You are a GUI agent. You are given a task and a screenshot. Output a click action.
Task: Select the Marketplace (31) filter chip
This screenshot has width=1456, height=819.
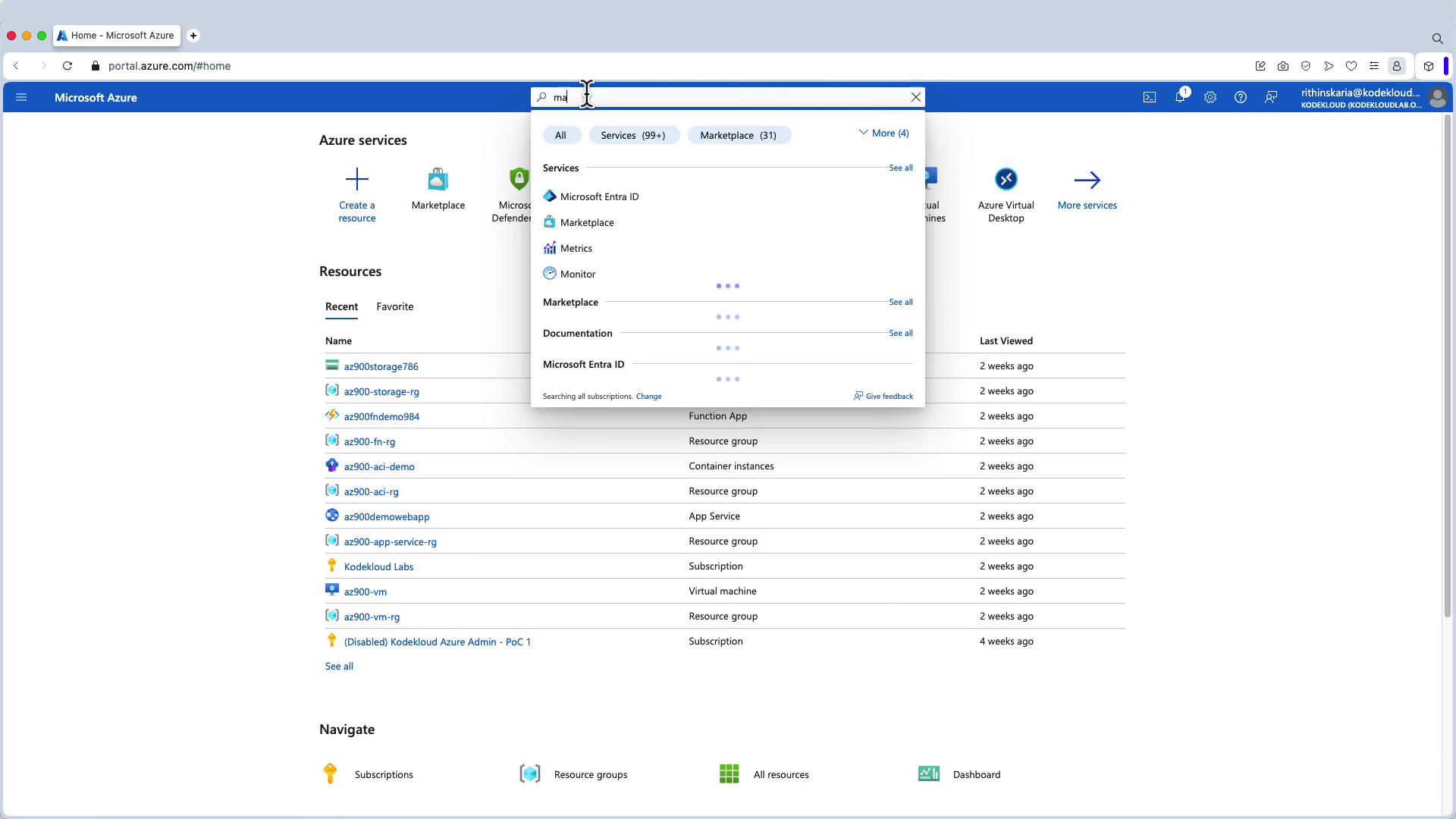(x=738, y=135)
